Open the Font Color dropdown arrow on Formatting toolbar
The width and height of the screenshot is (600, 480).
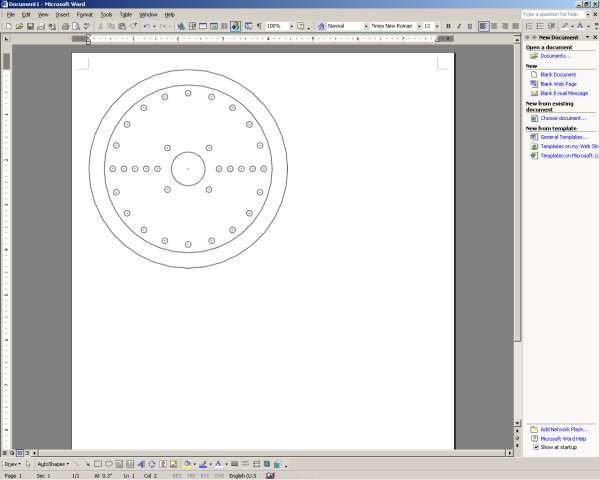(588, 26)
